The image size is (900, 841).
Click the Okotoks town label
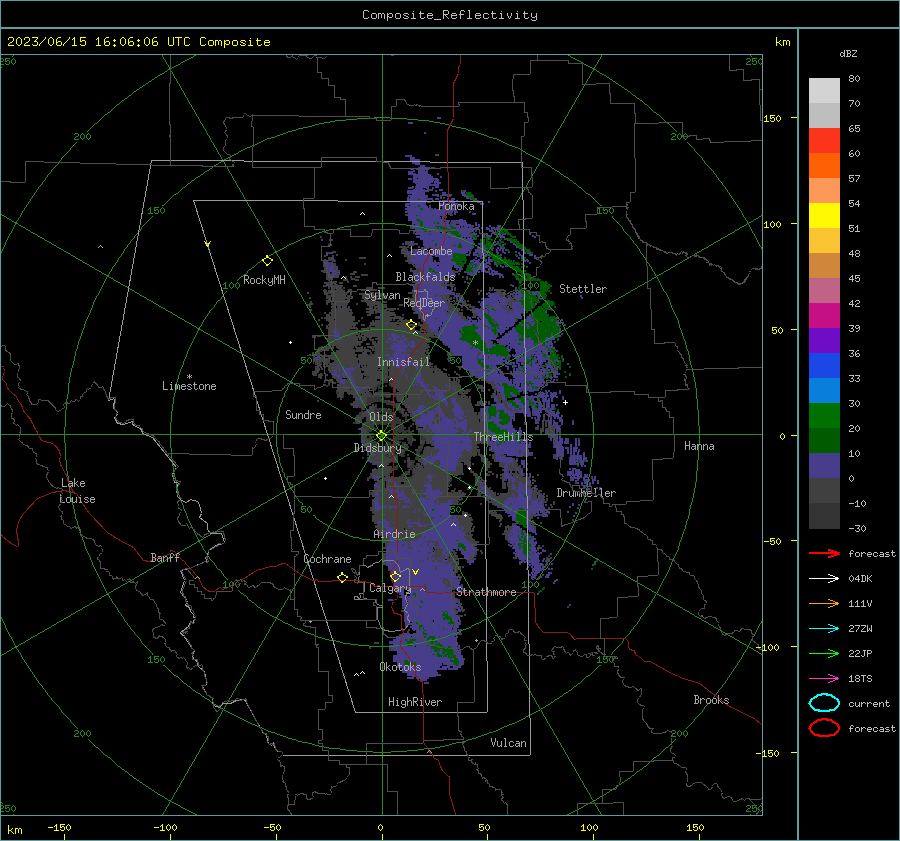400,667
